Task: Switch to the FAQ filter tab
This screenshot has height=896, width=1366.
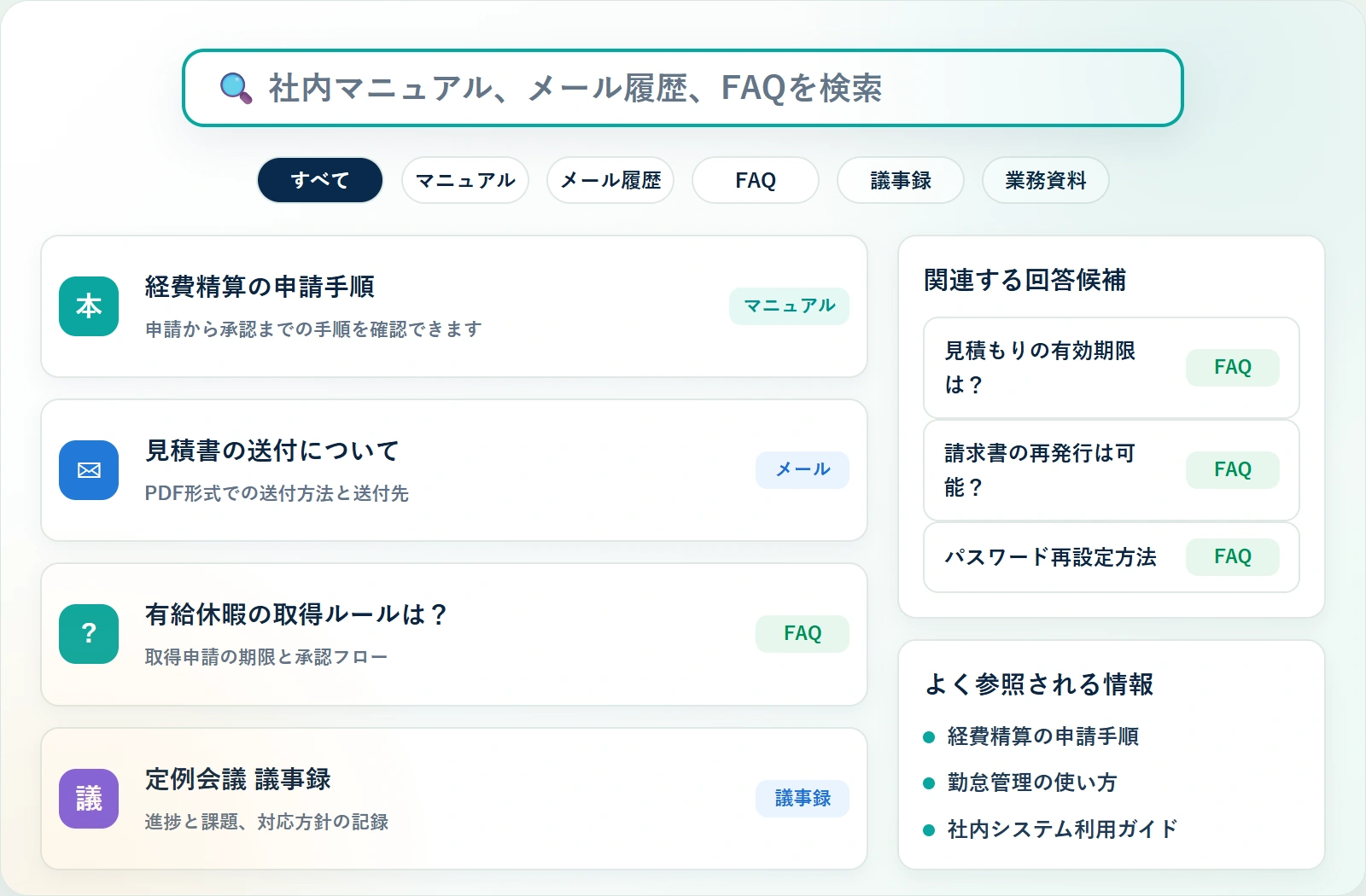Action: pyautogui.click(x=756, y=180)
